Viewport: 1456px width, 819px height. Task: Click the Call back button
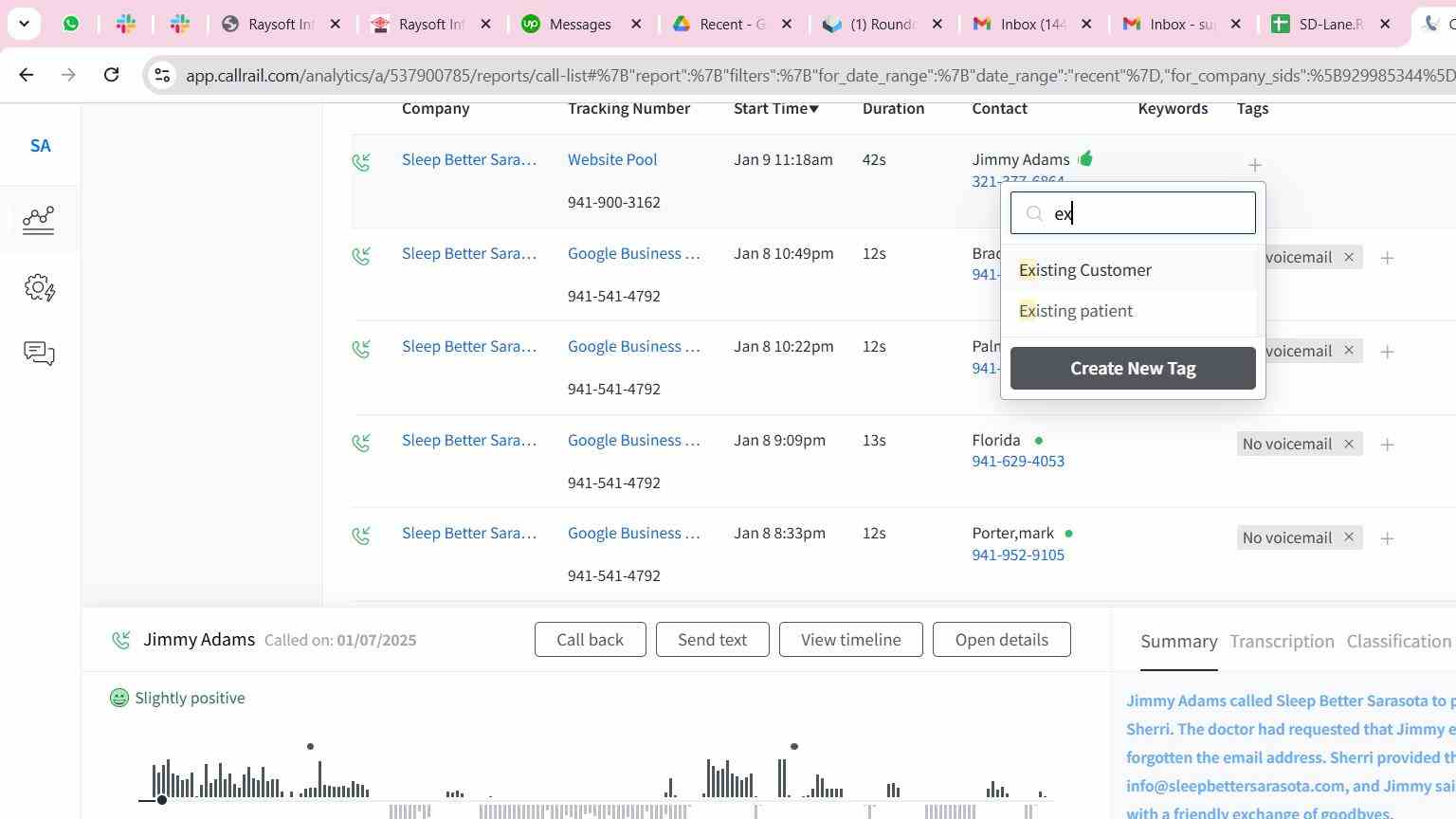(591, 640)
